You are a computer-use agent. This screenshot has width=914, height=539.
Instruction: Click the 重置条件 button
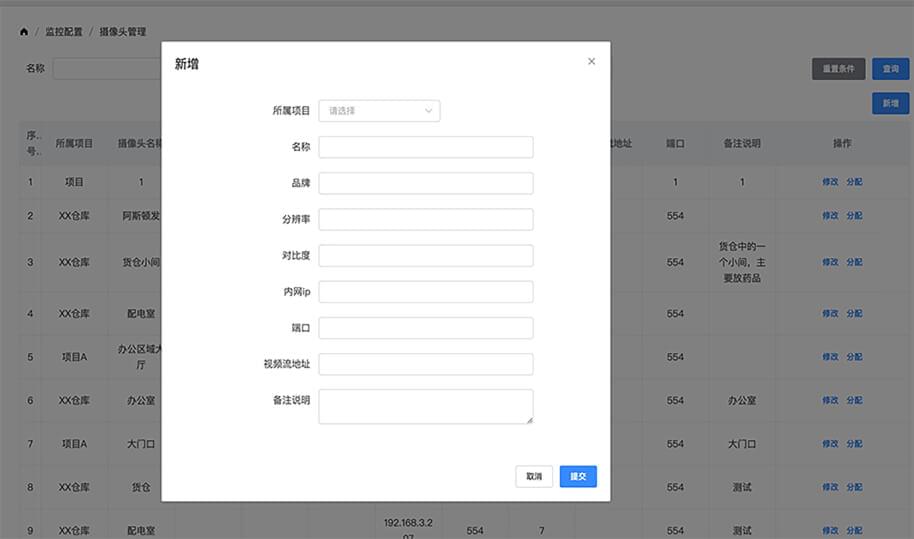[838, 69]
